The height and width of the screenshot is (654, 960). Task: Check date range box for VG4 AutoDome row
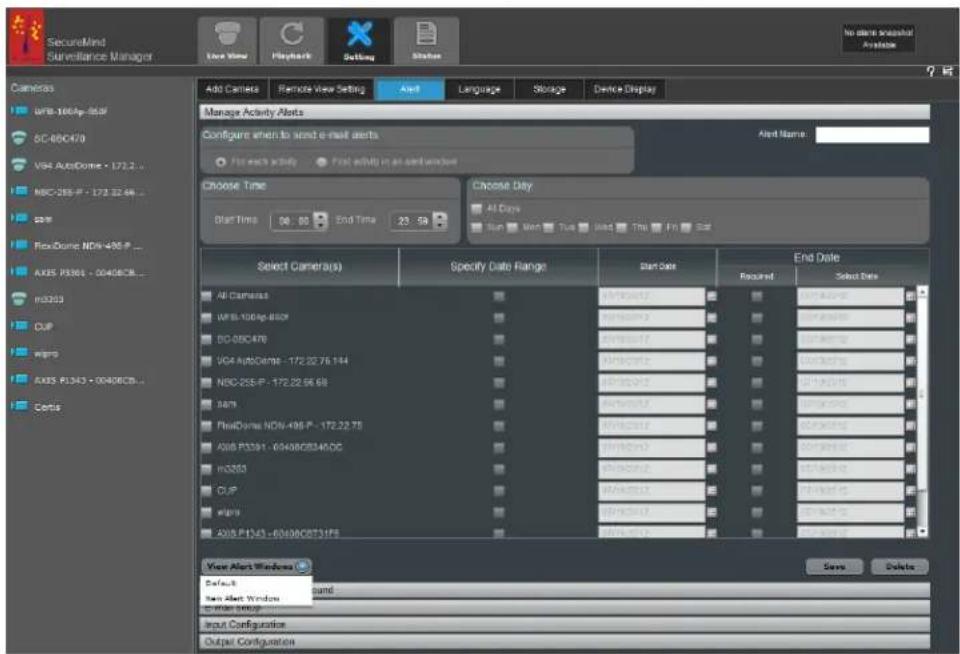(499, 361)
